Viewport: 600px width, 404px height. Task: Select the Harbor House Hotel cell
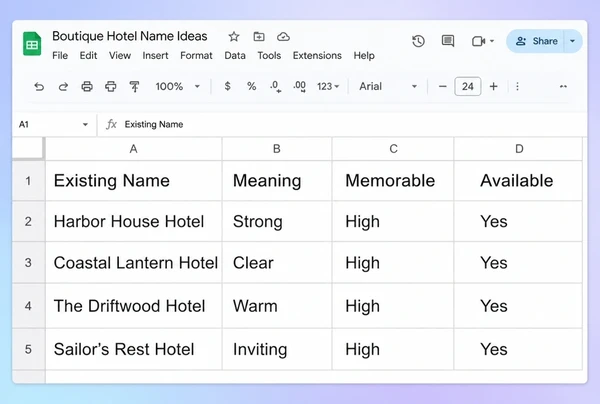[x=134, y=222]
